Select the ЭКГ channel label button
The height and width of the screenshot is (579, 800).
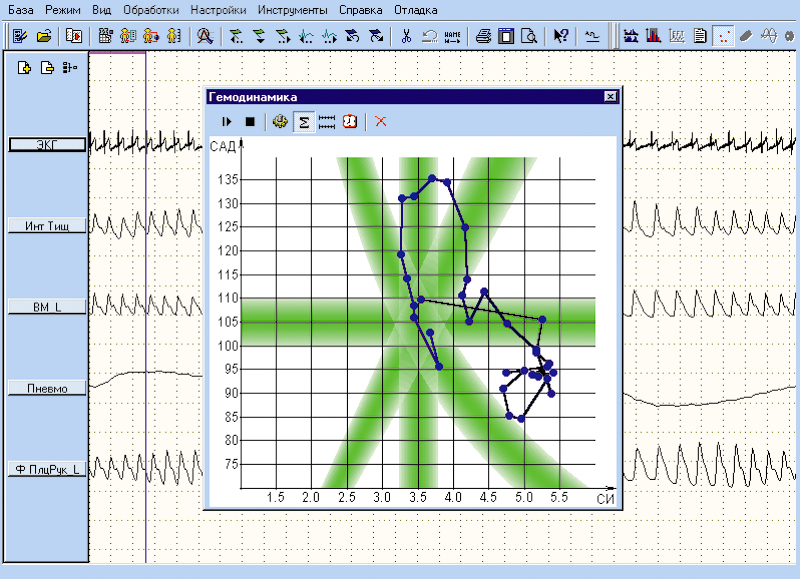46,145
